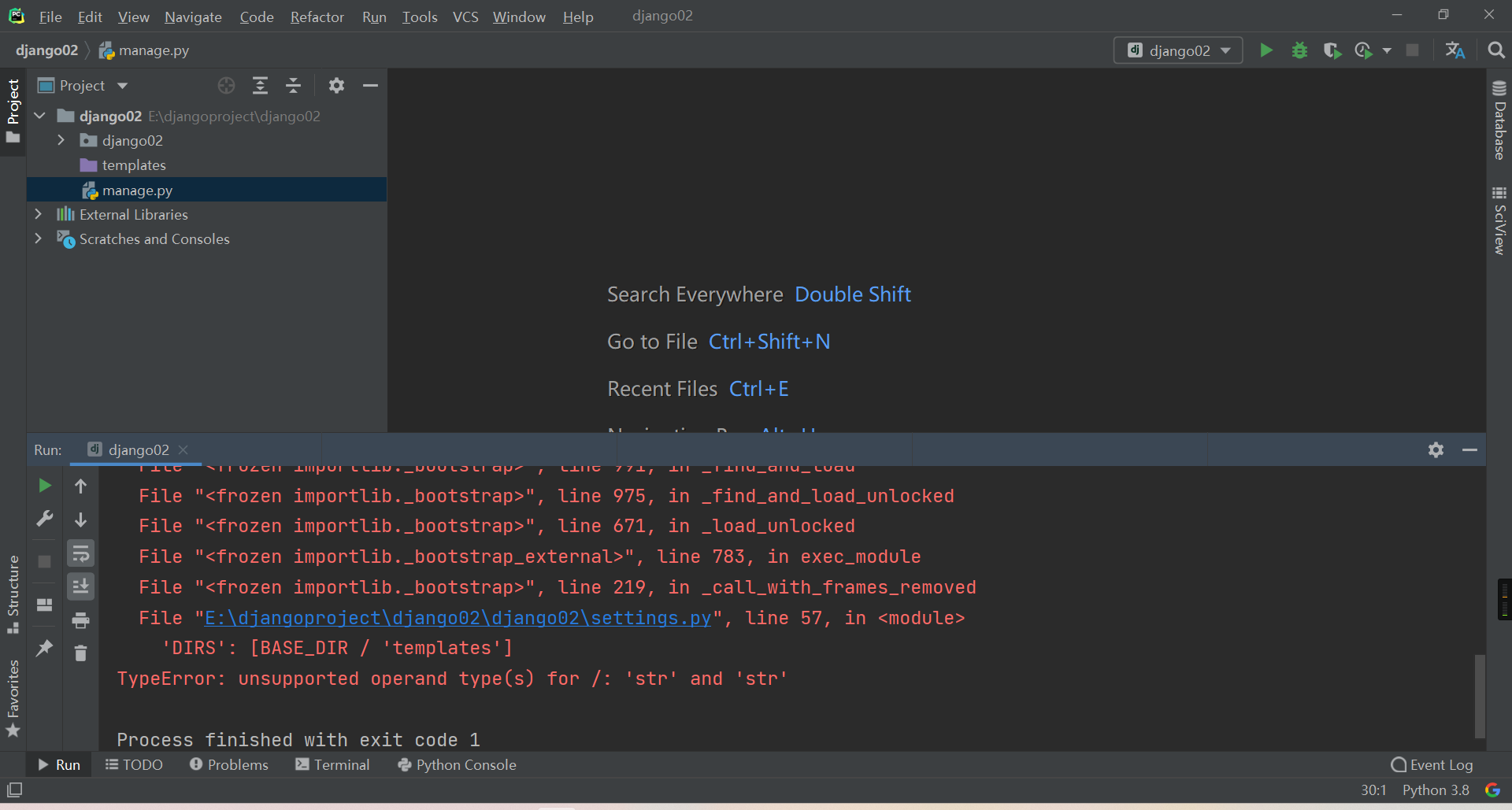The image size is (1512, 810).
Task: Toggle tool window bars at bottom-left corner
Action: pyautogui.click(x=14, y=790)
